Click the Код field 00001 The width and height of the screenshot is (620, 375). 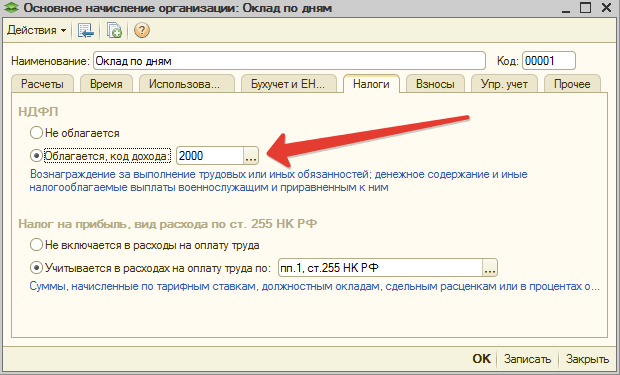click(x=548, y=61)
